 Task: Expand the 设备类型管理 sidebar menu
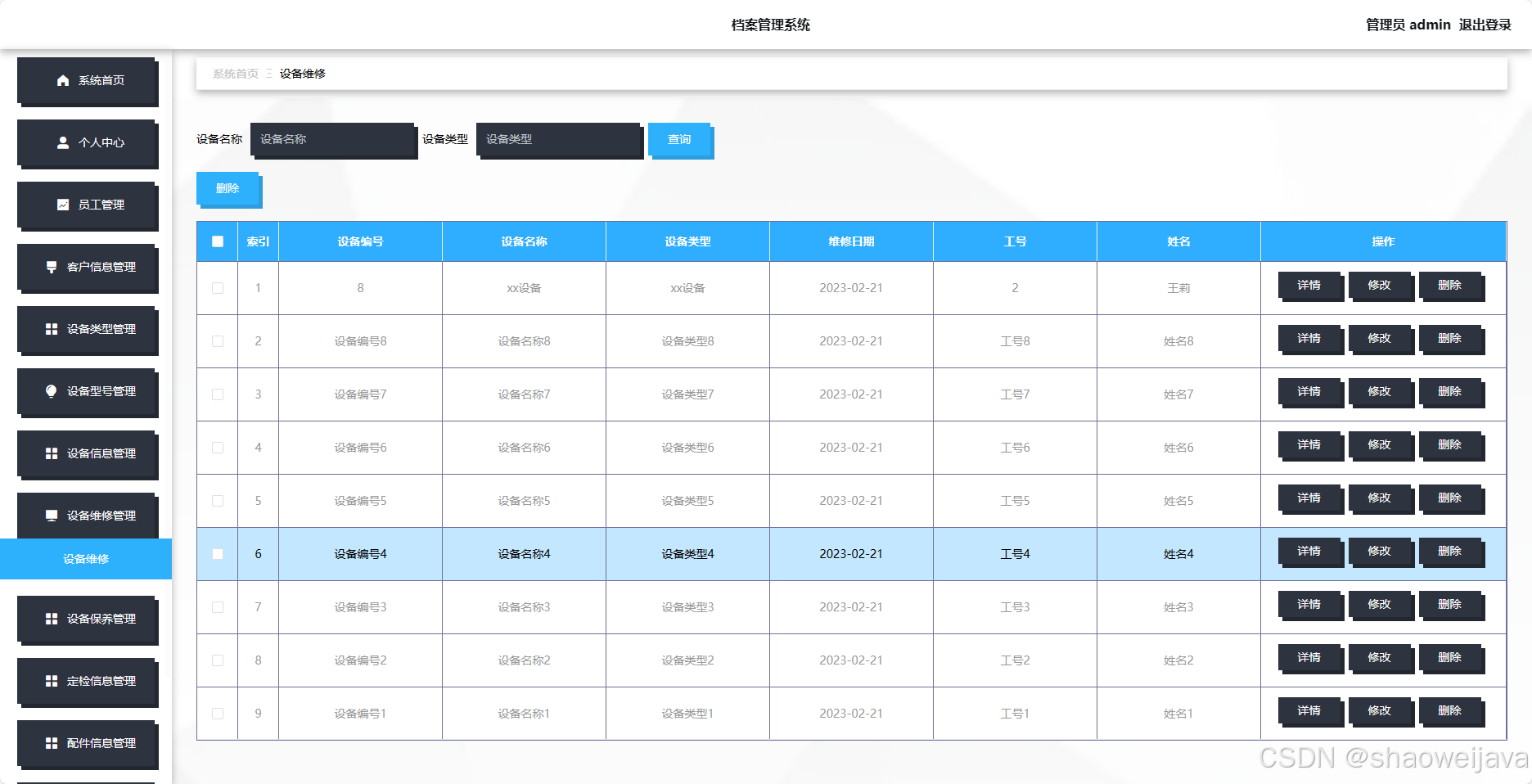(87, 330)
